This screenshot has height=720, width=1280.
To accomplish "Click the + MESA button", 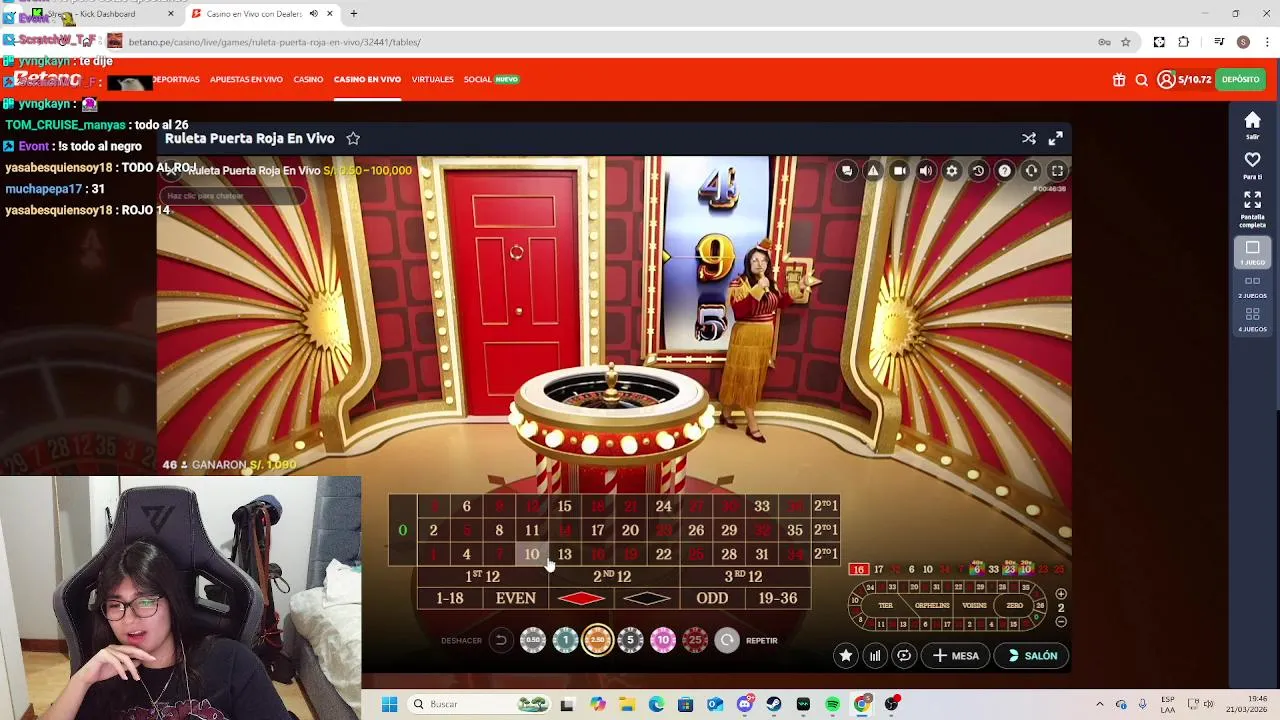I will (956, 656).
